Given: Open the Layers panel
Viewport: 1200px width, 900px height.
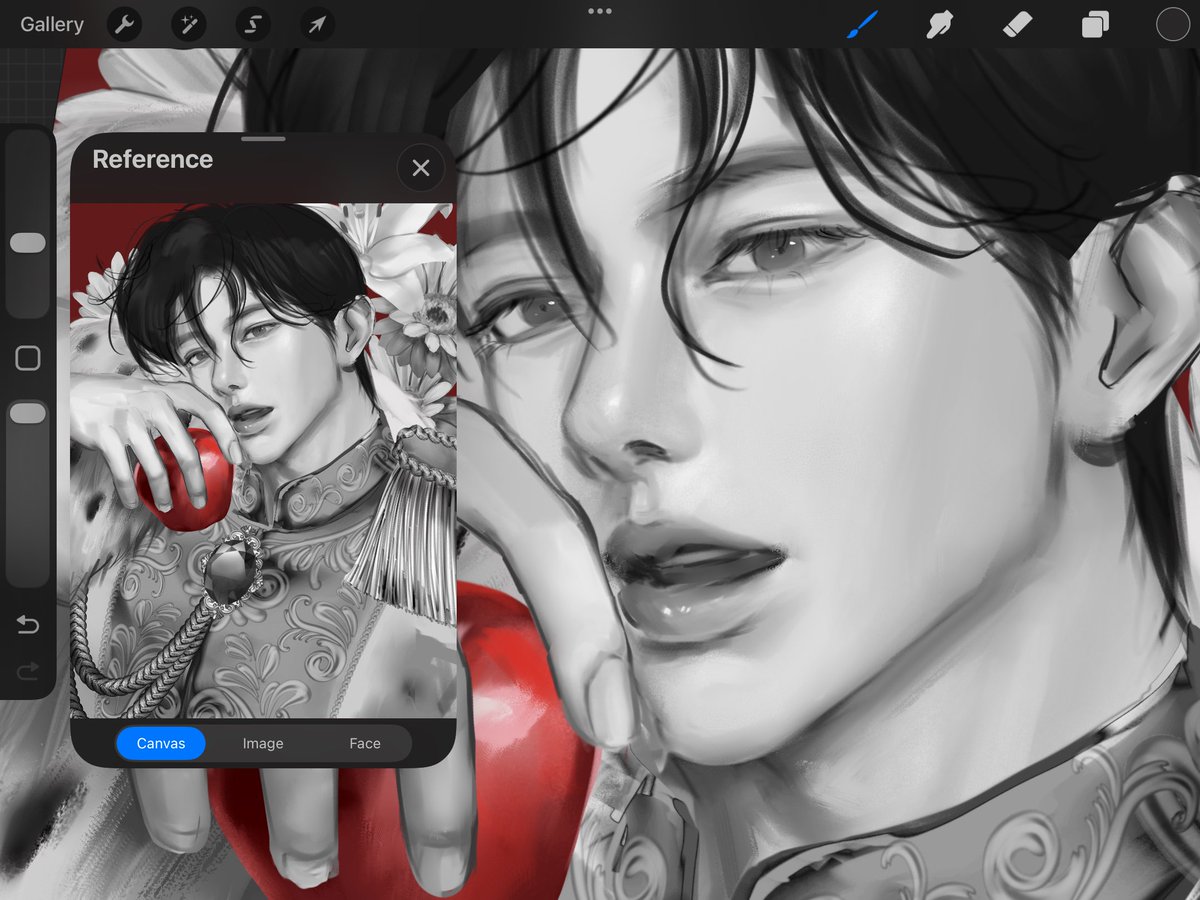Looking at the screenshot, I should tap(1094, 24).
